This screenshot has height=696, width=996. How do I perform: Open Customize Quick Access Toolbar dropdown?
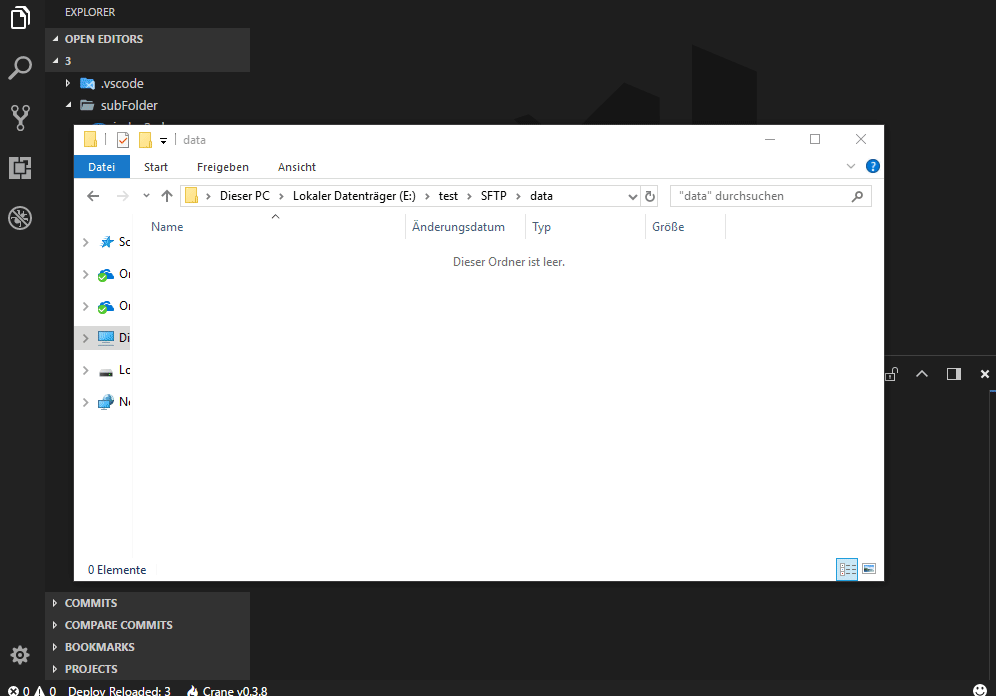coord(163,140)
